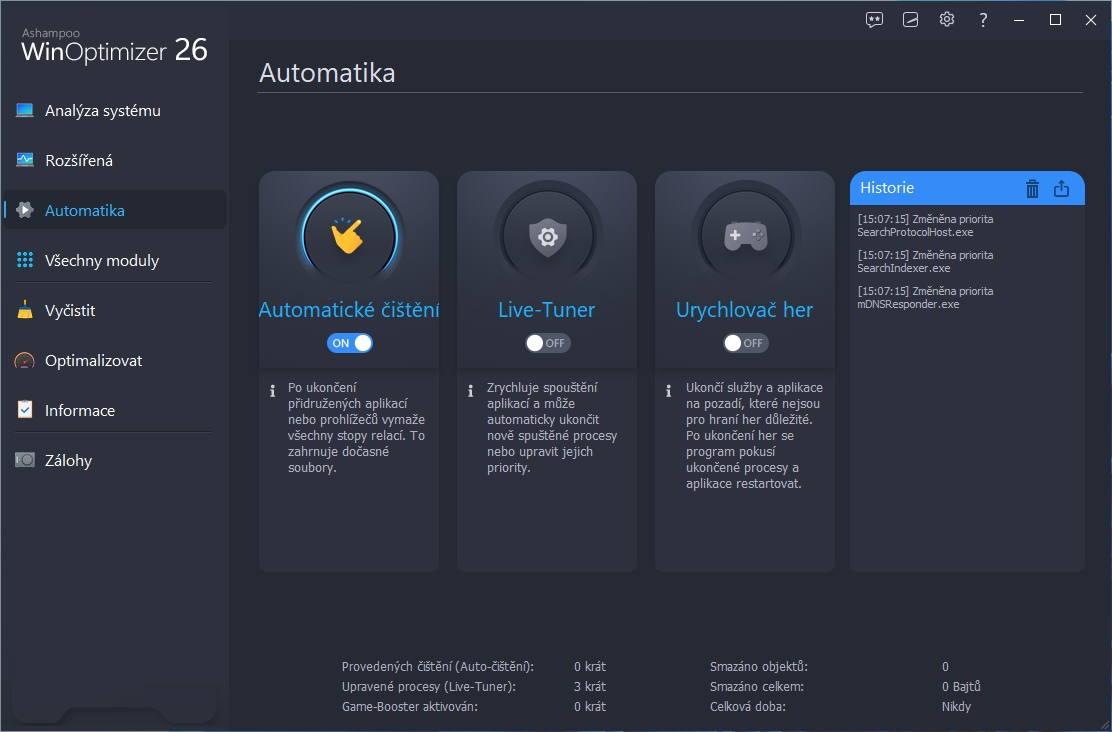Click 'Nikdy' total time value

coord(956,706)
